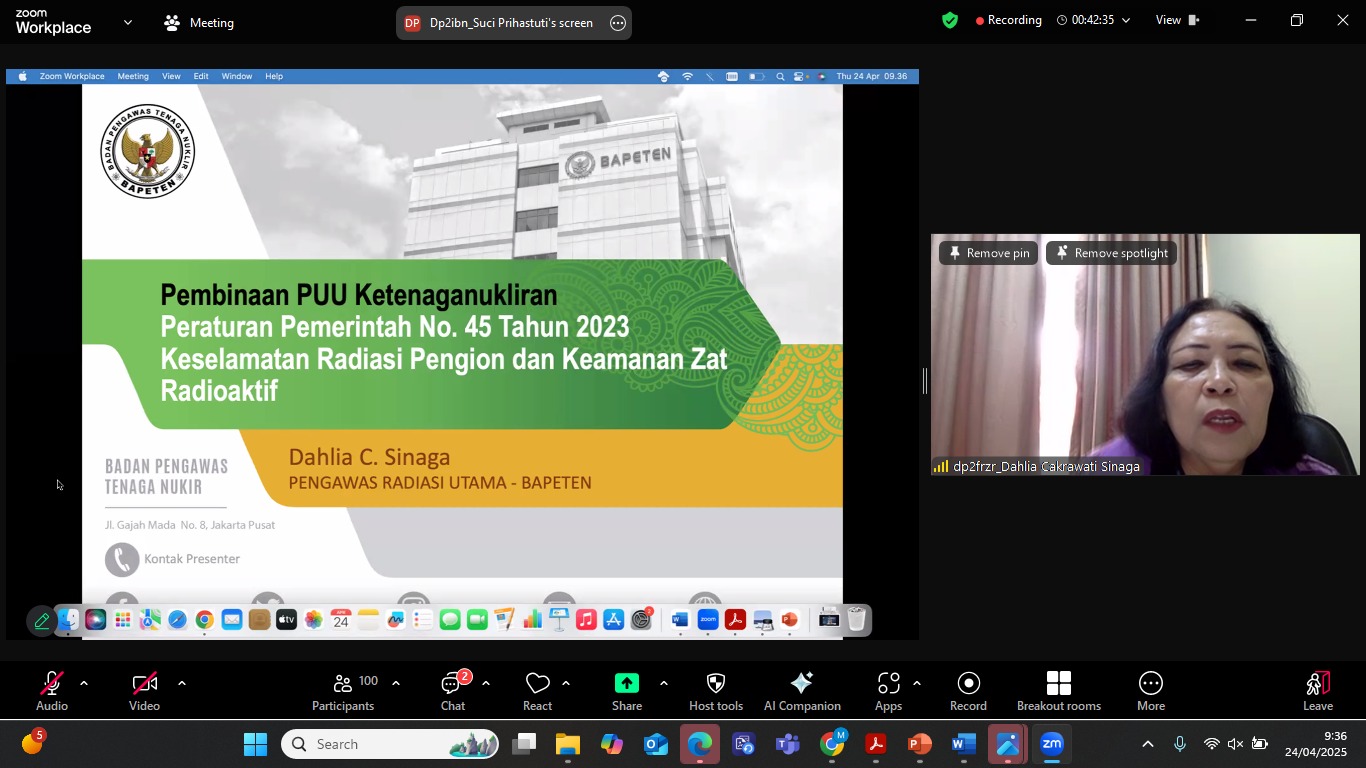This screenshot has width=1366, height=768.
Task: Click the Calendar icon showing 24 in dock
Action: tap(341, 620)
